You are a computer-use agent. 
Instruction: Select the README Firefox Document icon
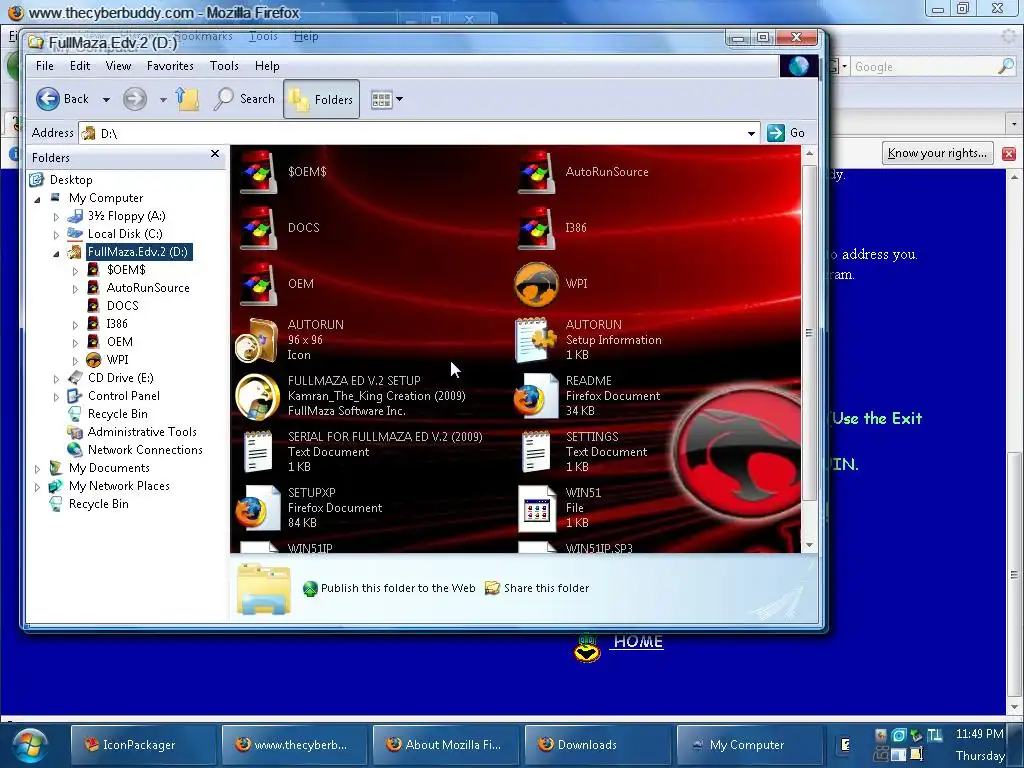coord(536,396)
